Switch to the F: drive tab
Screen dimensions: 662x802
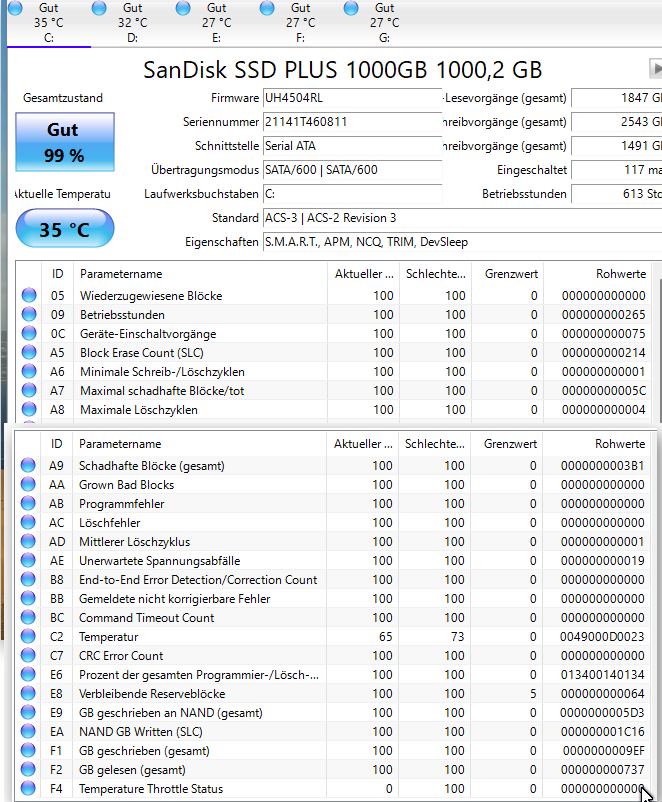coord(301,23)
